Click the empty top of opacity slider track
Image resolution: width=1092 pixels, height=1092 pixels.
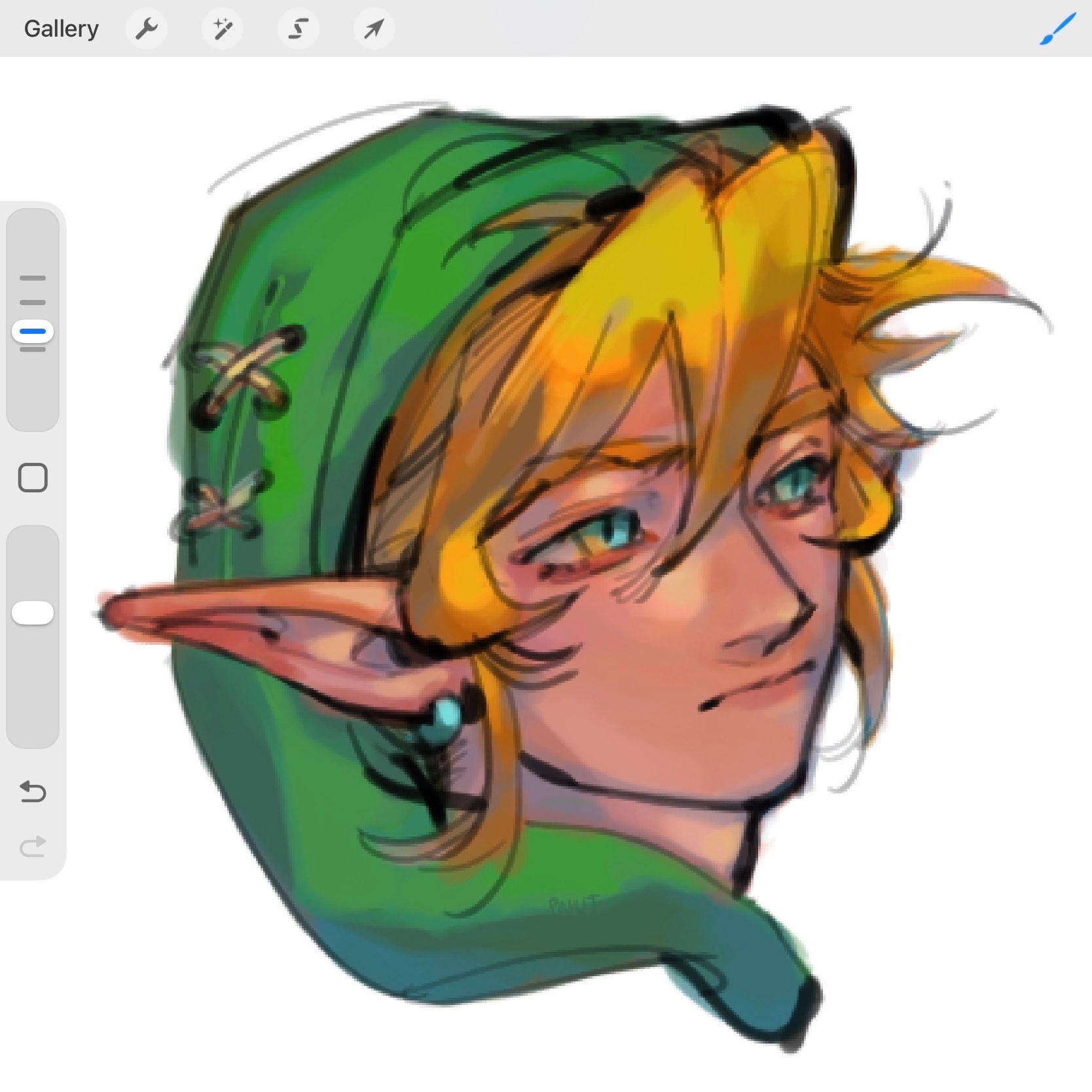[33, 556]
